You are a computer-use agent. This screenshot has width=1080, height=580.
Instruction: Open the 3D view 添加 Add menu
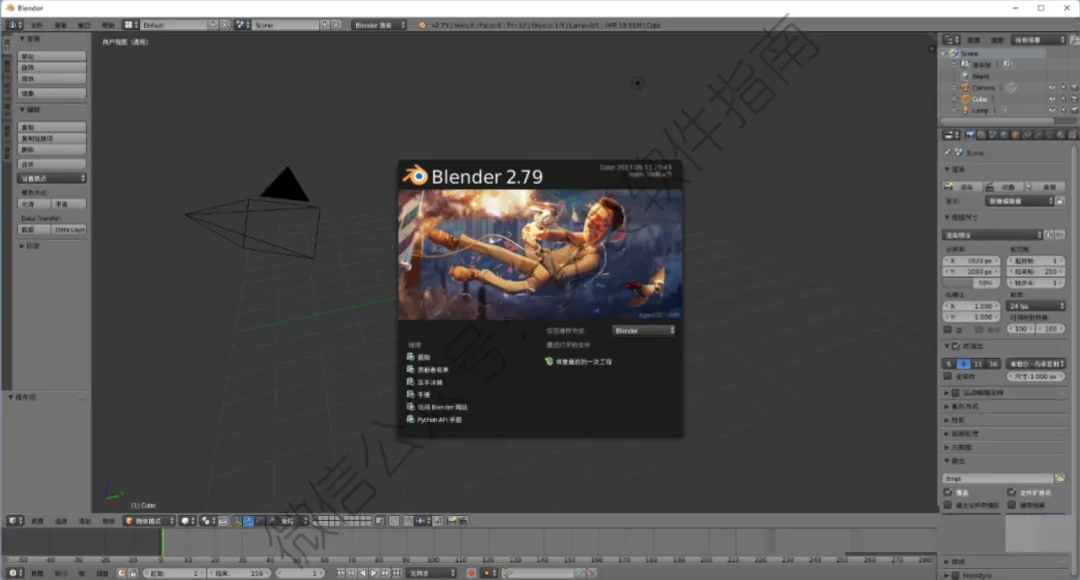[85, 521]
